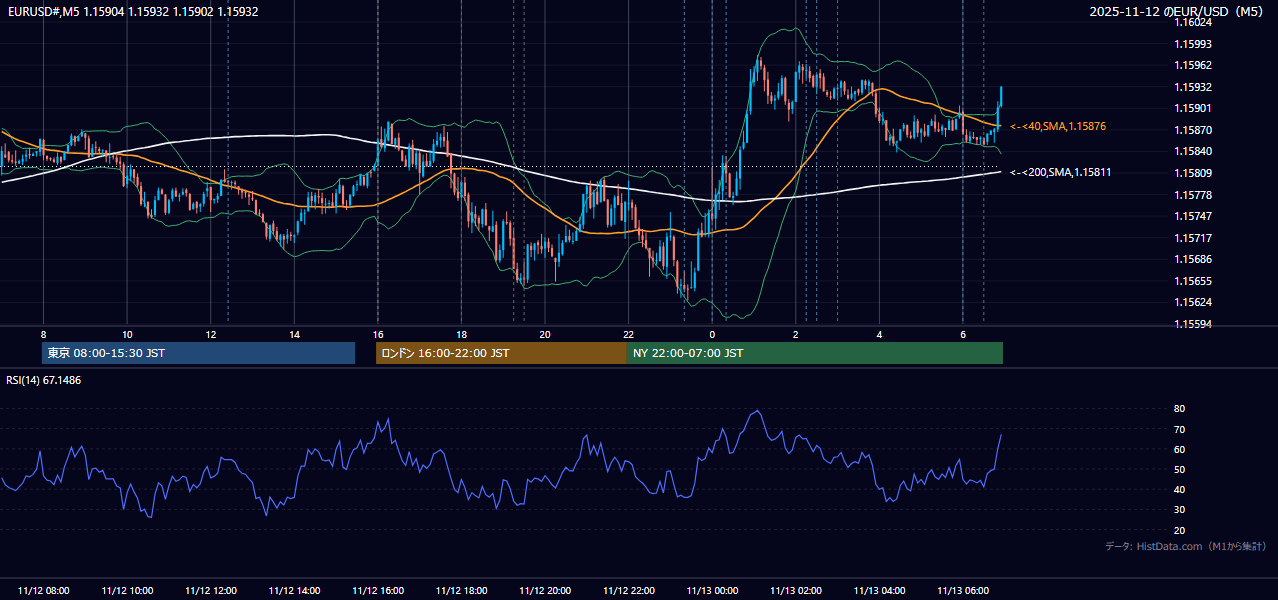Click hour tick 14 under the price chart

pyautogui.click(x=294, y=334)
